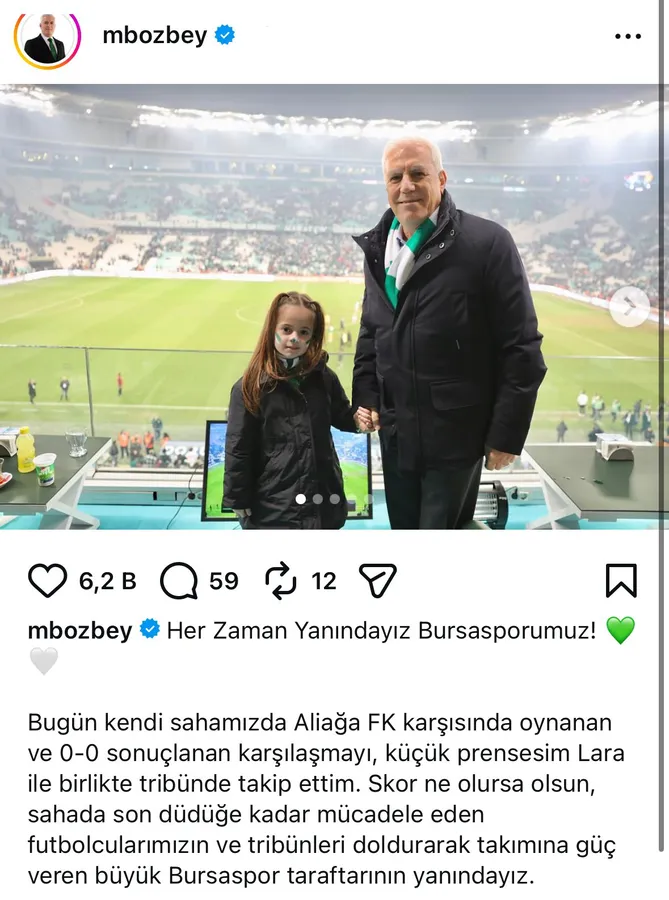Screen dimensions: 669x900
Task: View the 12 reposts count
Action: coord(324,581)
